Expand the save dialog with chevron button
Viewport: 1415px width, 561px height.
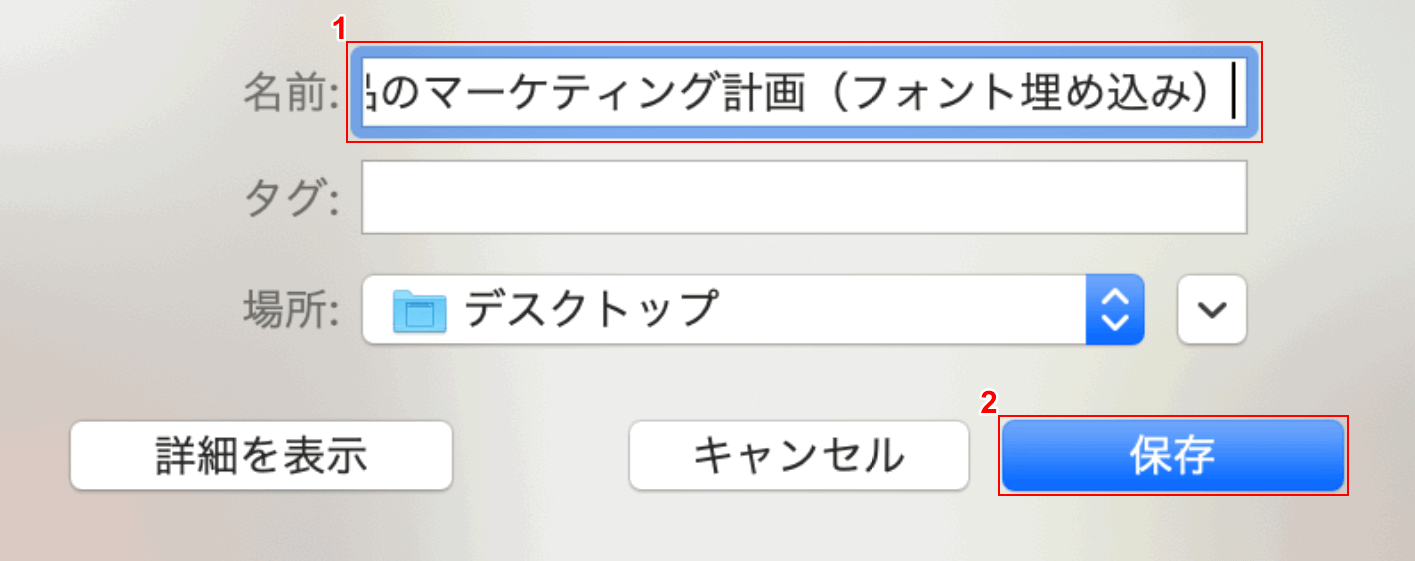coord(1212,310)
